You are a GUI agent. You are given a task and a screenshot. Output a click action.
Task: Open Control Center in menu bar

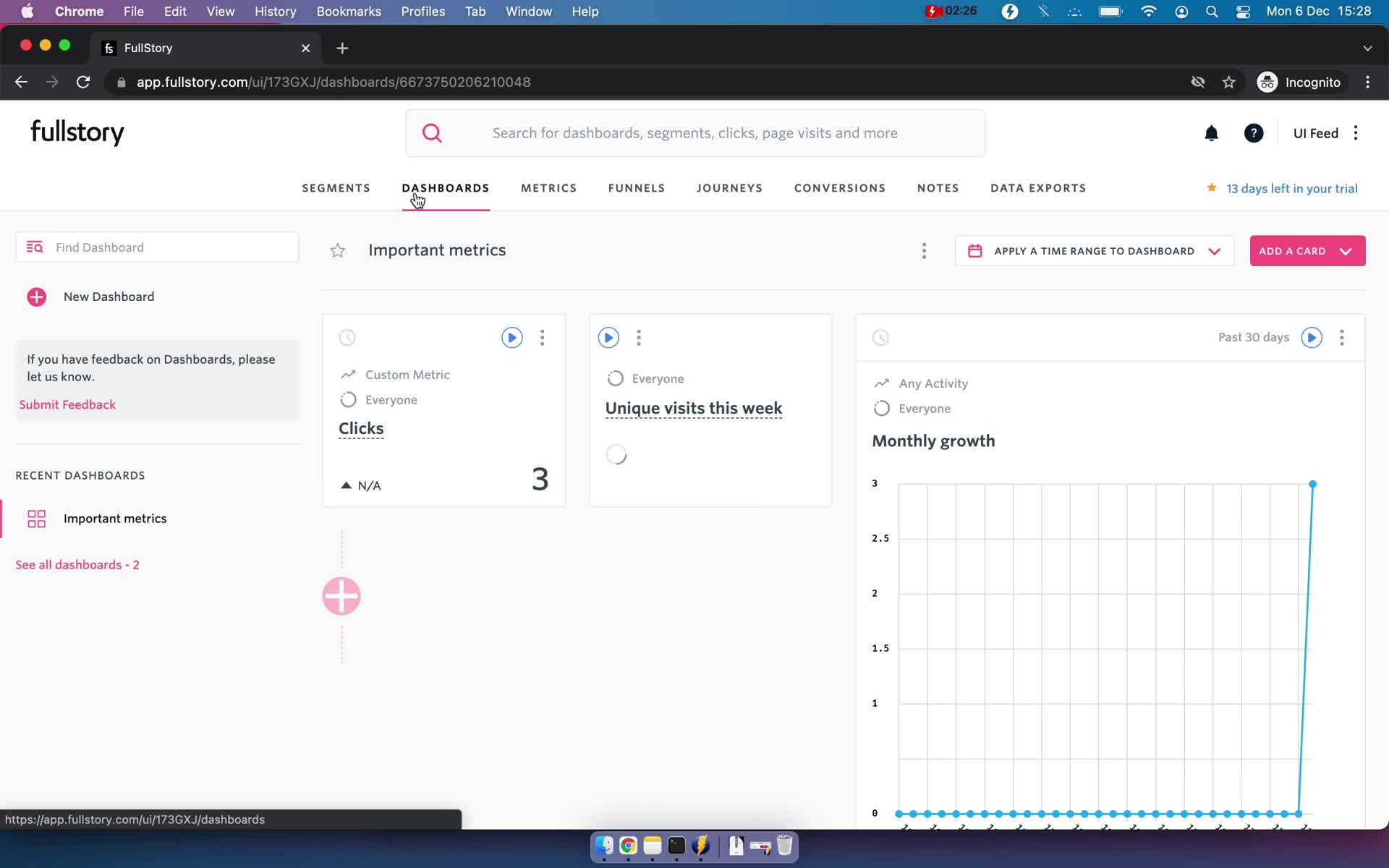tap(1243, 12)
